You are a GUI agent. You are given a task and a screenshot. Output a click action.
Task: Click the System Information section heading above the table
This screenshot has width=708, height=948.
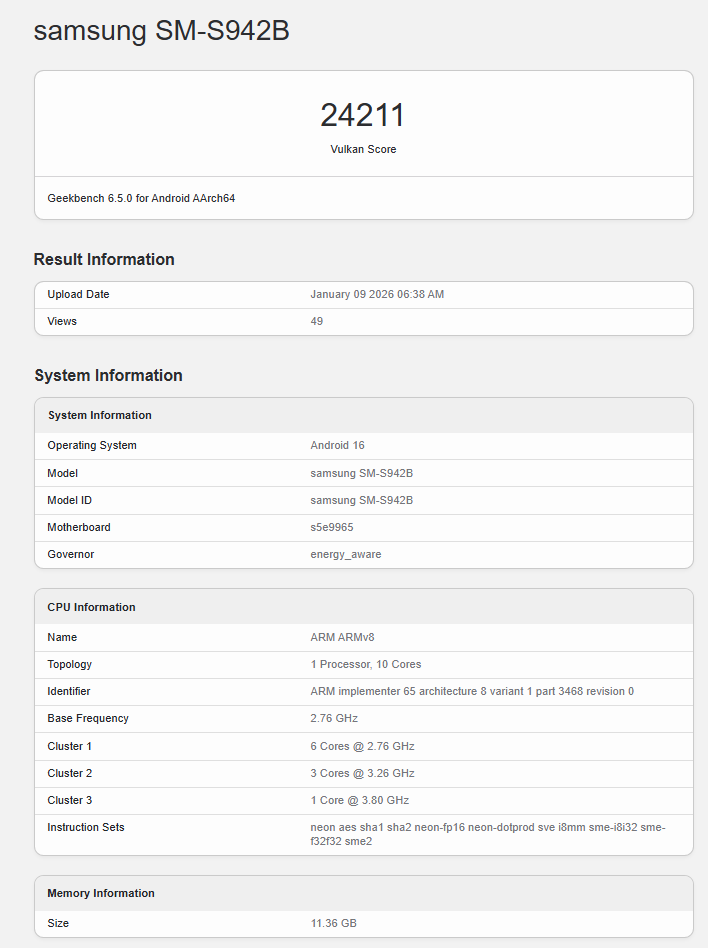coord(108,375)
